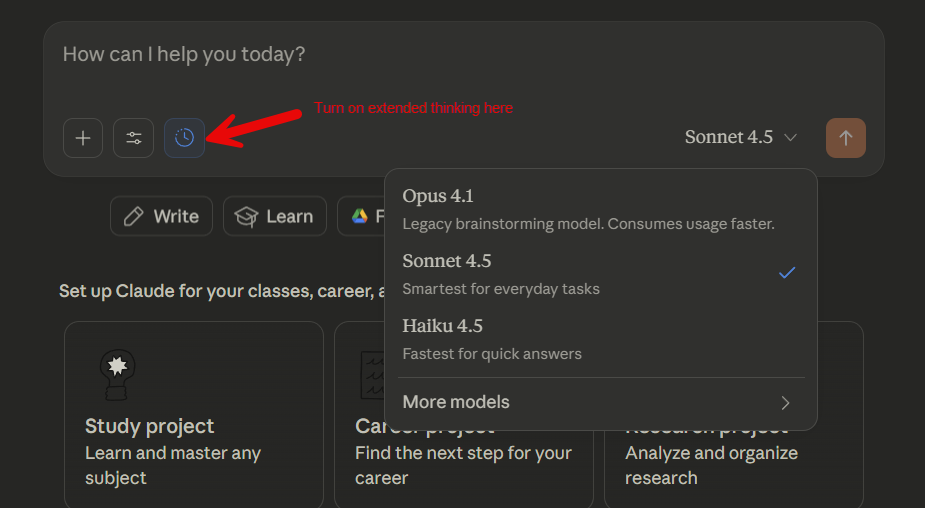Select Opus 4.1 from the model menu
This screenshot has width=925, height=508.
pyautogui.click(x=601, y=209)
